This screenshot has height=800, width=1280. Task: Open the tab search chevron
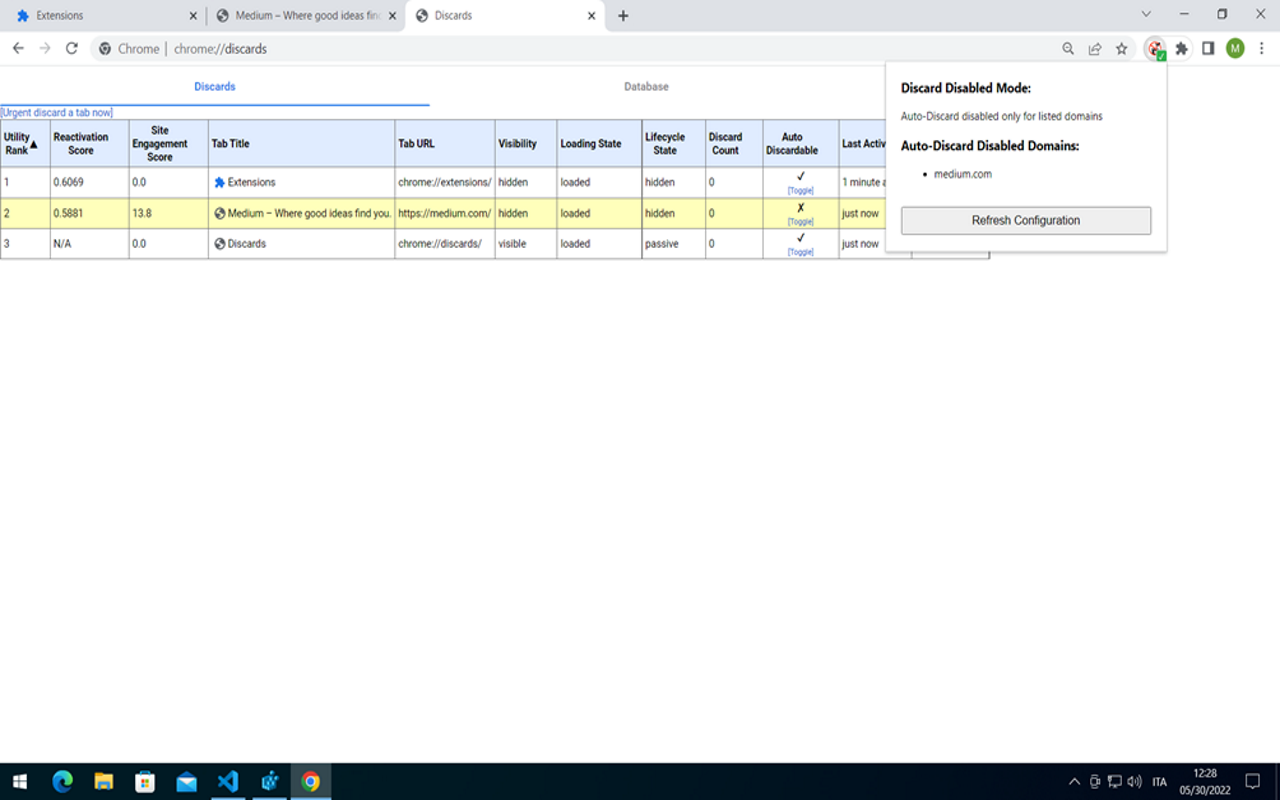[1146, 14]
